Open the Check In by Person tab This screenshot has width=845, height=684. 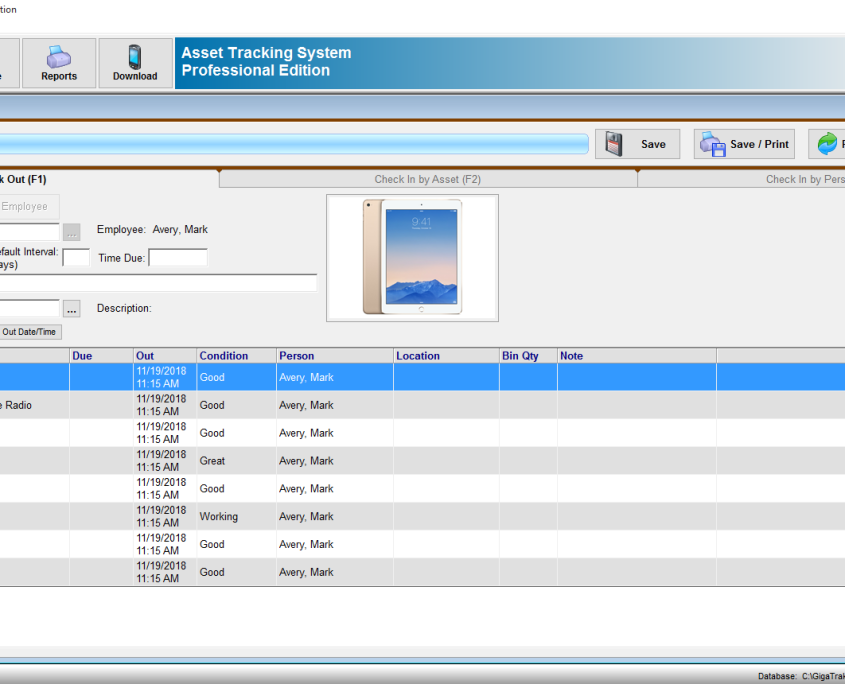tap(742, 179)
